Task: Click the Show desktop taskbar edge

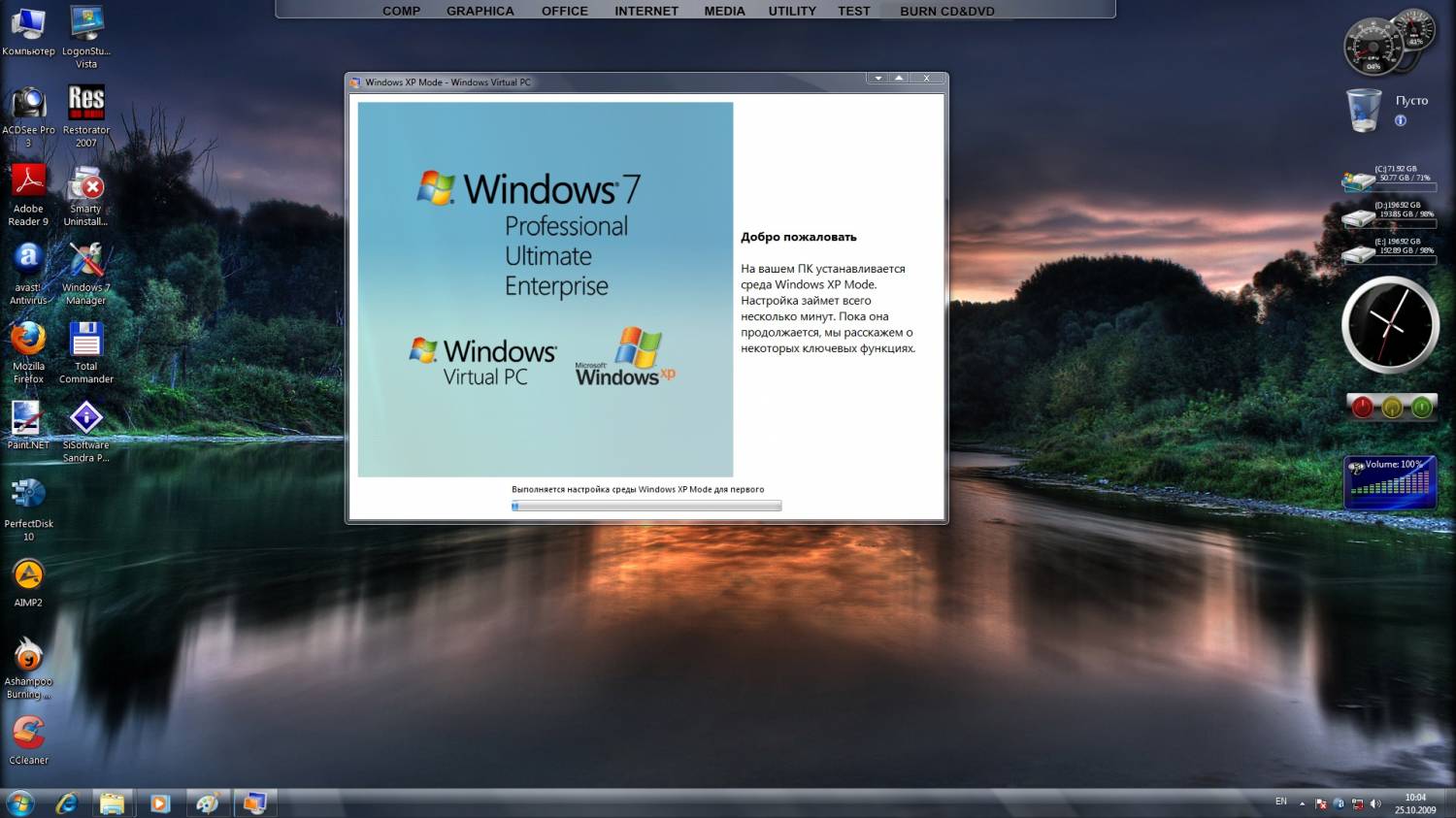Action: pyautogui.click(x=1450, y=803)
